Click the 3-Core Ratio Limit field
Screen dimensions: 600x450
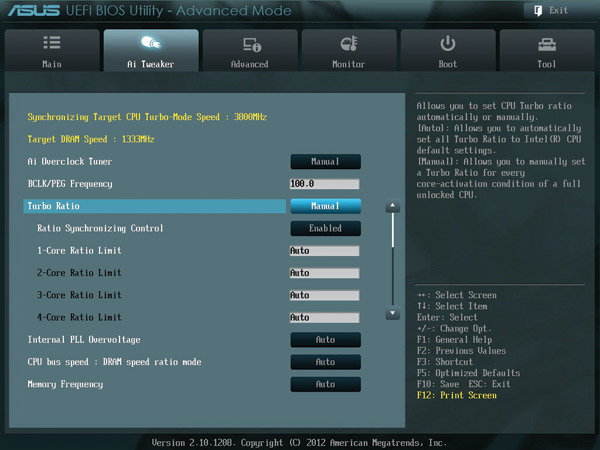(324, 295)
